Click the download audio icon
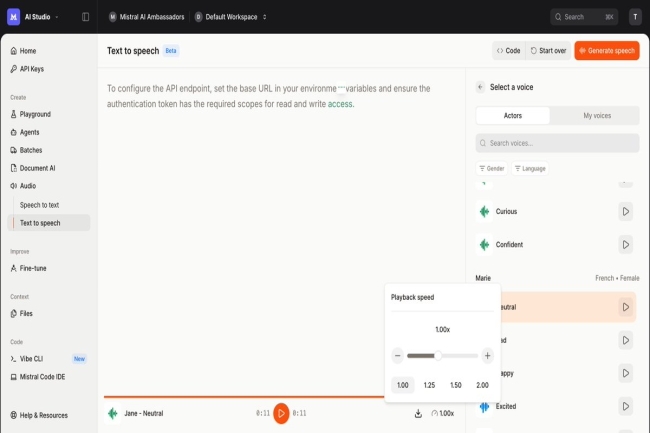 [418, 413]
